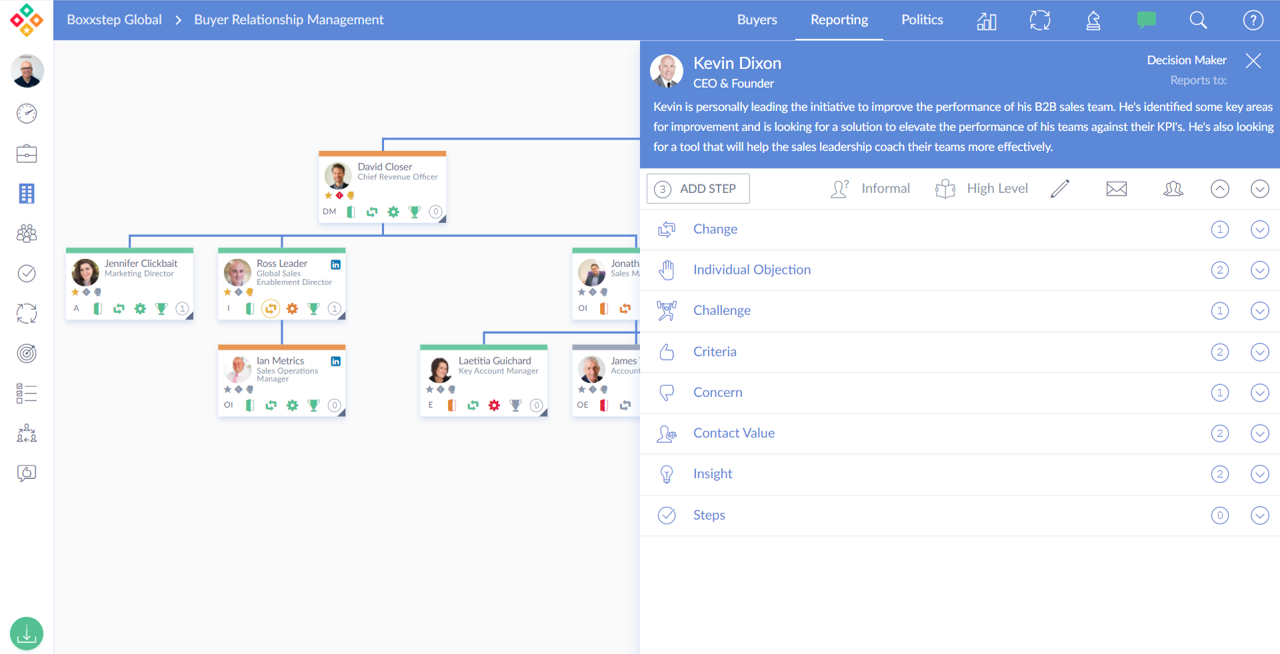The image size is (1280, 654).
Task: Click the green download button at bottom-left
Action: pyautogui.click(x=27, y=633)
